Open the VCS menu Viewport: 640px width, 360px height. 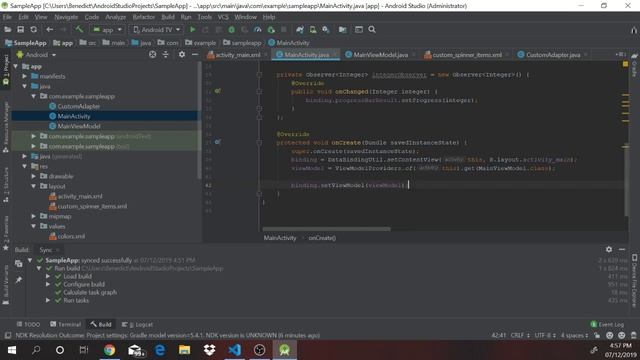point(223,17)
